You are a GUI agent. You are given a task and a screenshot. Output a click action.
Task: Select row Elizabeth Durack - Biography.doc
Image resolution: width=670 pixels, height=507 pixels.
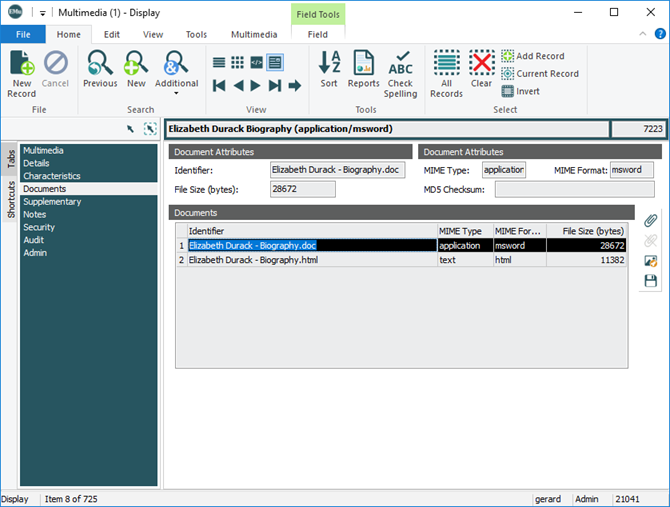pyautogui.click(x=402, y=245)
